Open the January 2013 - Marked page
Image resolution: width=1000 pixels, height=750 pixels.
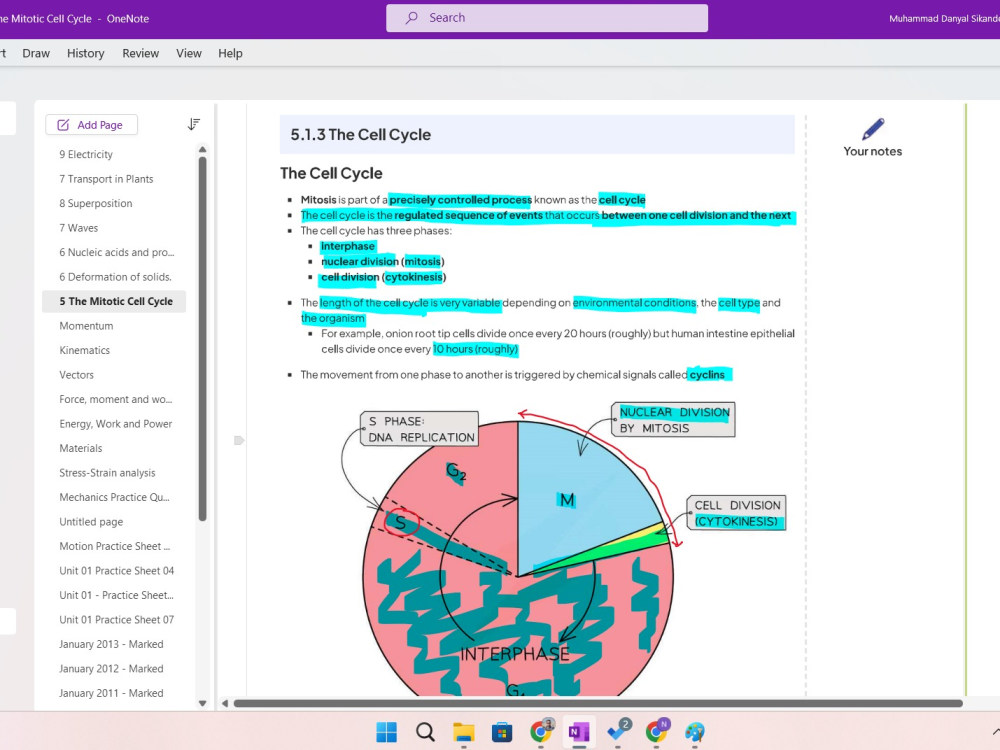pos(114,644)
